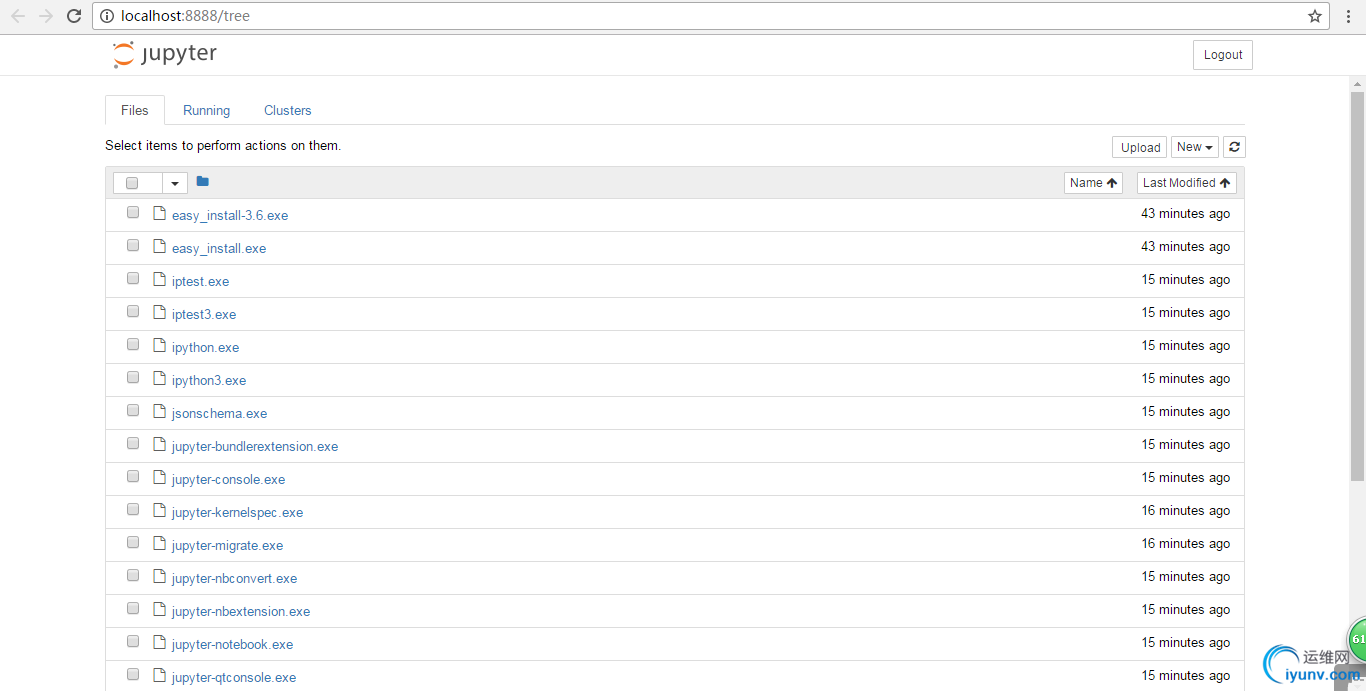
Task: Refresh the notebook file list
Action: point(1235,147)
